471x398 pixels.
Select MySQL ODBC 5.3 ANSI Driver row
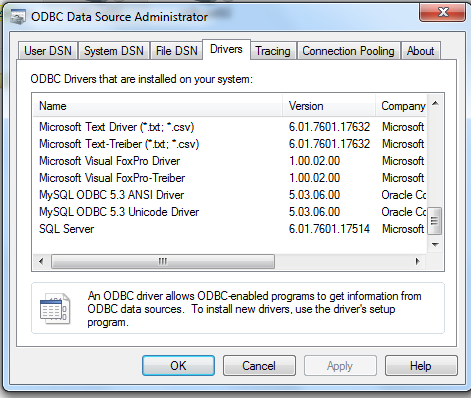230,195
